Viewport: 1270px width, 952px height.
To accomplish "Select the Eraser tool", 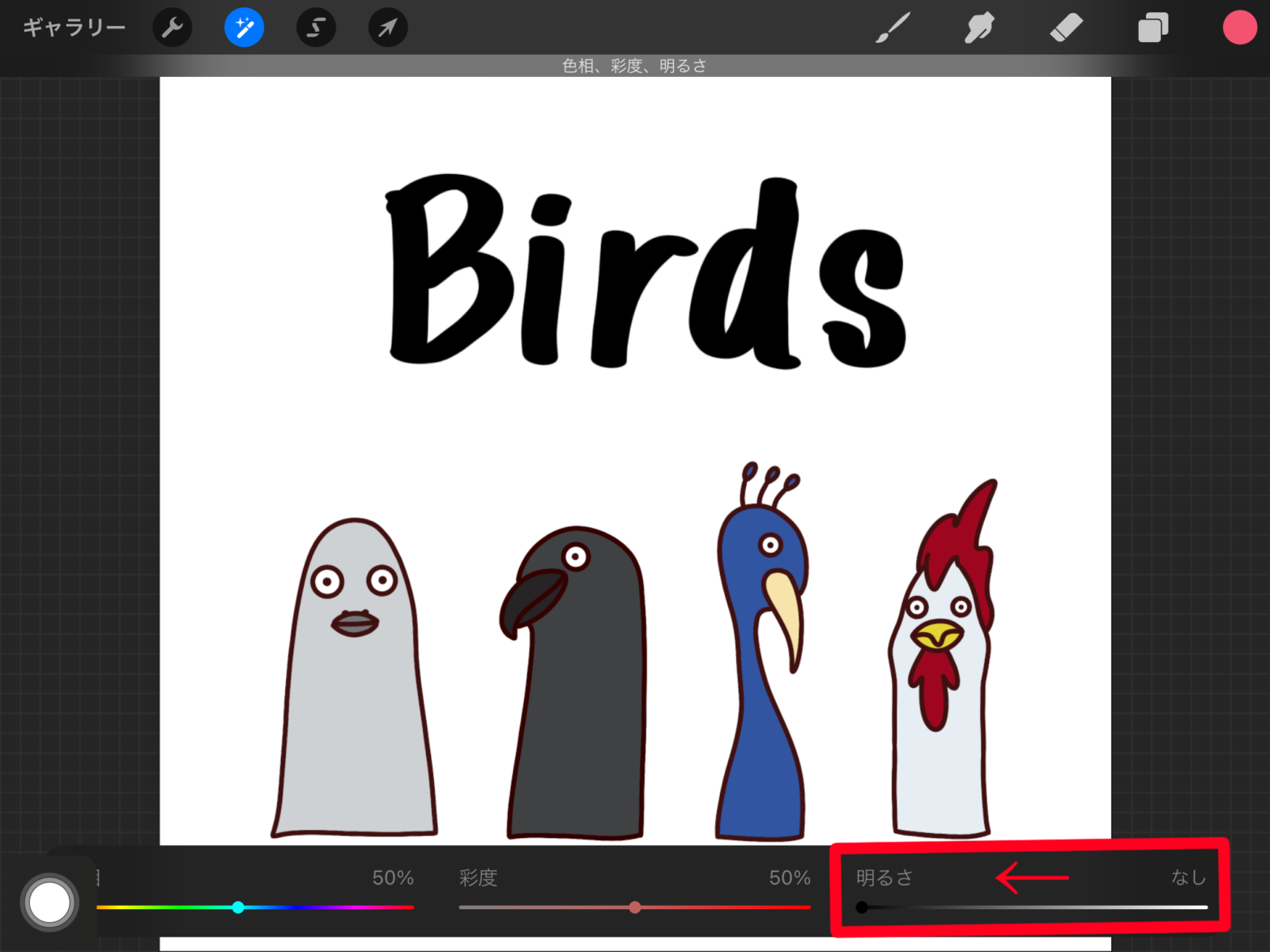I will [1066, 28].
